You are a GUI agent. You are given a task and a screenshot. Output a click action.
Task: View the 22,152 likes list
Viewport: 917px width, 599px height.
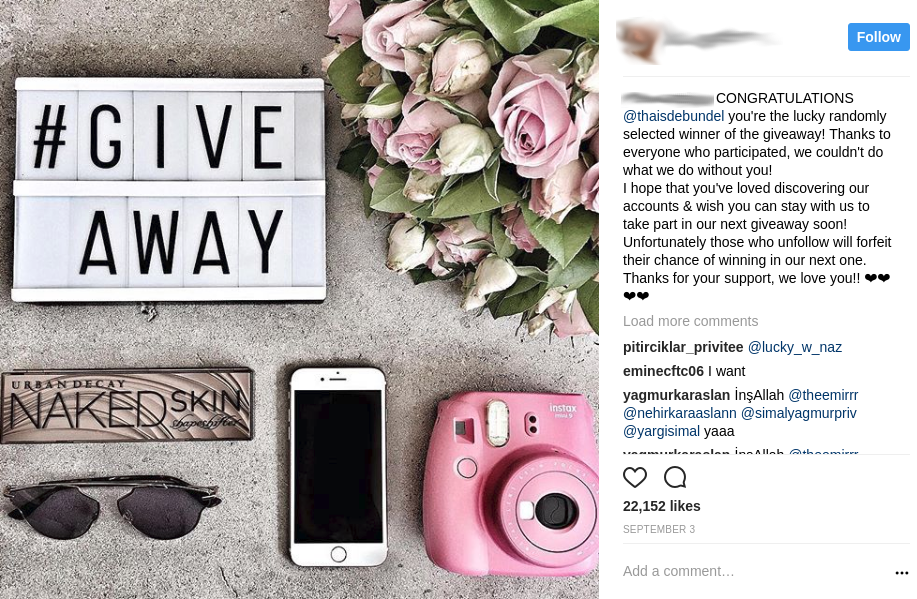click(x=661, y=506)
